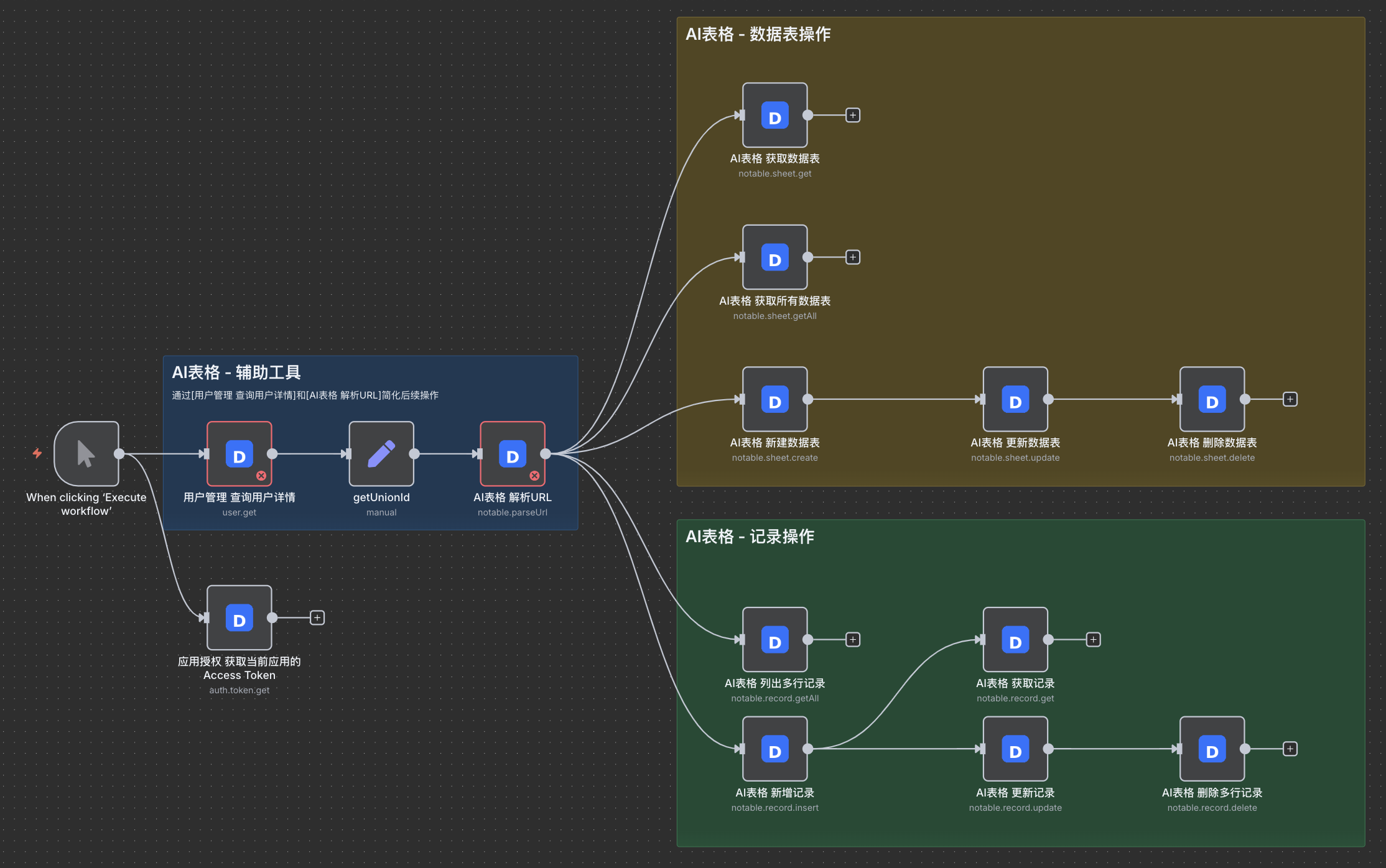Select the 应用授权 获取Access Token node
Viewport: 1386px width, 868px height.
(x=239, y=618)
